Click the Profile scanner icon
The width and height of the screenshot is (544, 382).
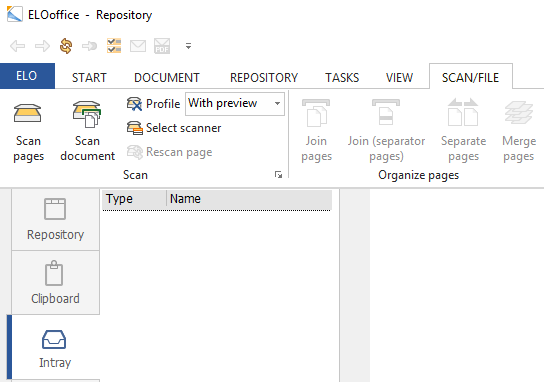[x=135, y=104]
